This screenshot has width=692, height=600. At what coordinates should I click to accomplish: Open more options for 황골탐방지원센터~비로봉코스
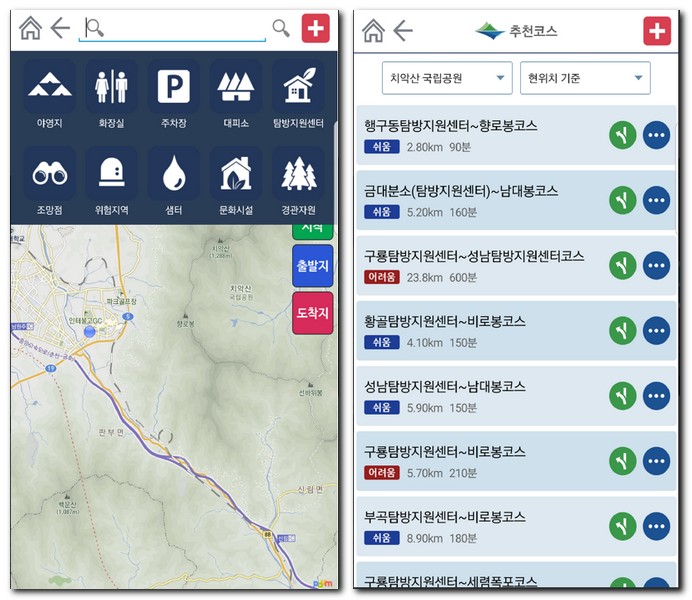tap(656, 330)
